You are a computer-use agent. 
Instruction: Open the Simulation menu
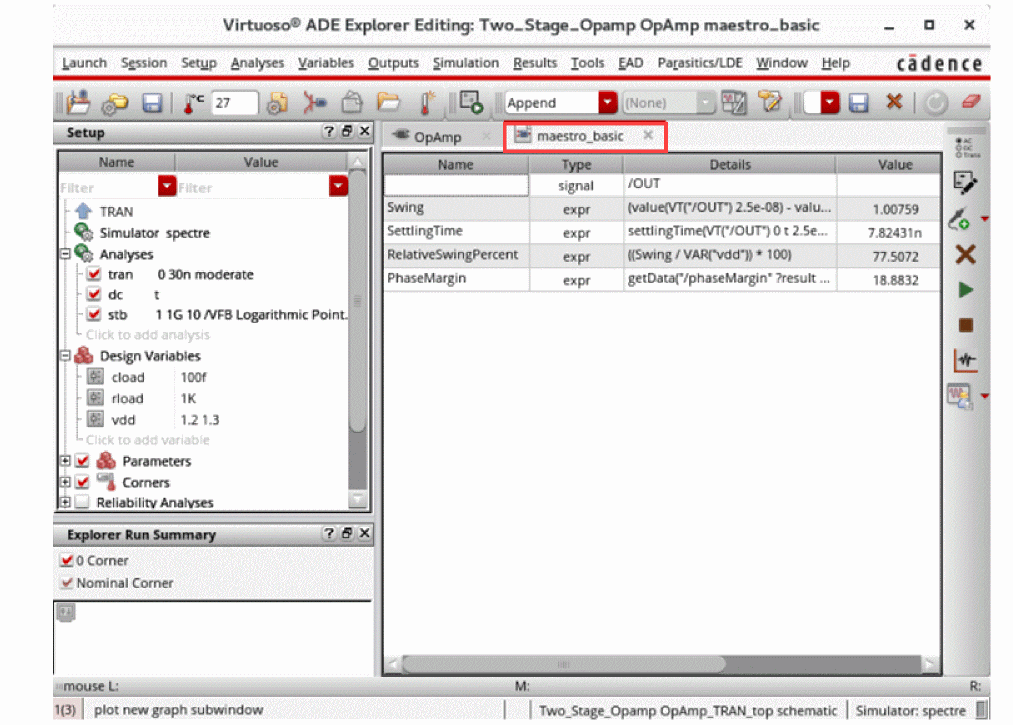pyautogui.click(x=465, y=63)
